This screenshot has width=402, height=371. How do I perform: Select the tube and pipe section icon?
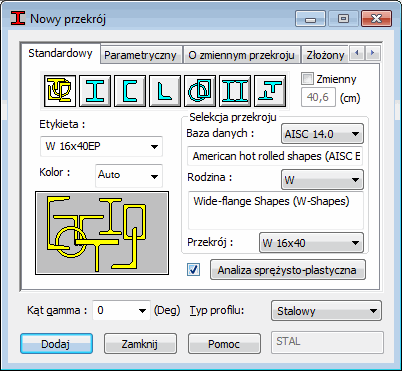(200, 91)
